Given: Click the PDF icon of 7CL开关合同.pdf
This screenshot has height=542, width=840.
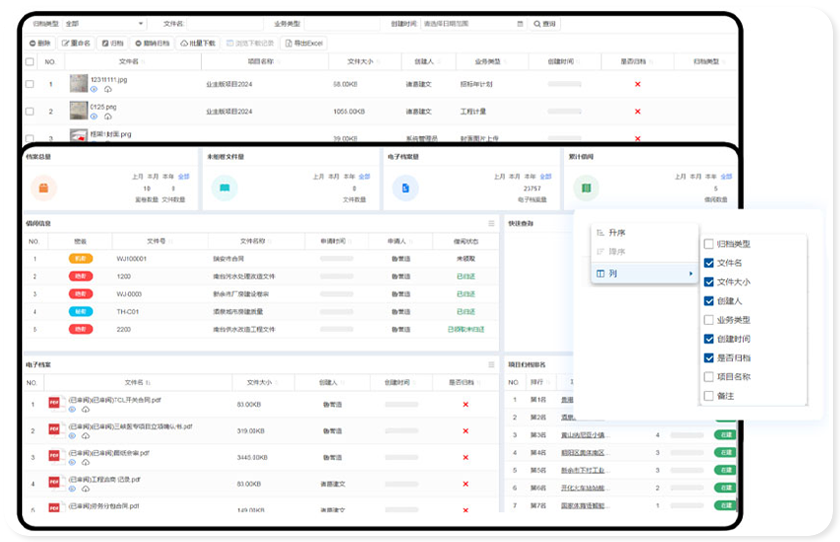Looking at the screenshot, I should tap(54, 403).
